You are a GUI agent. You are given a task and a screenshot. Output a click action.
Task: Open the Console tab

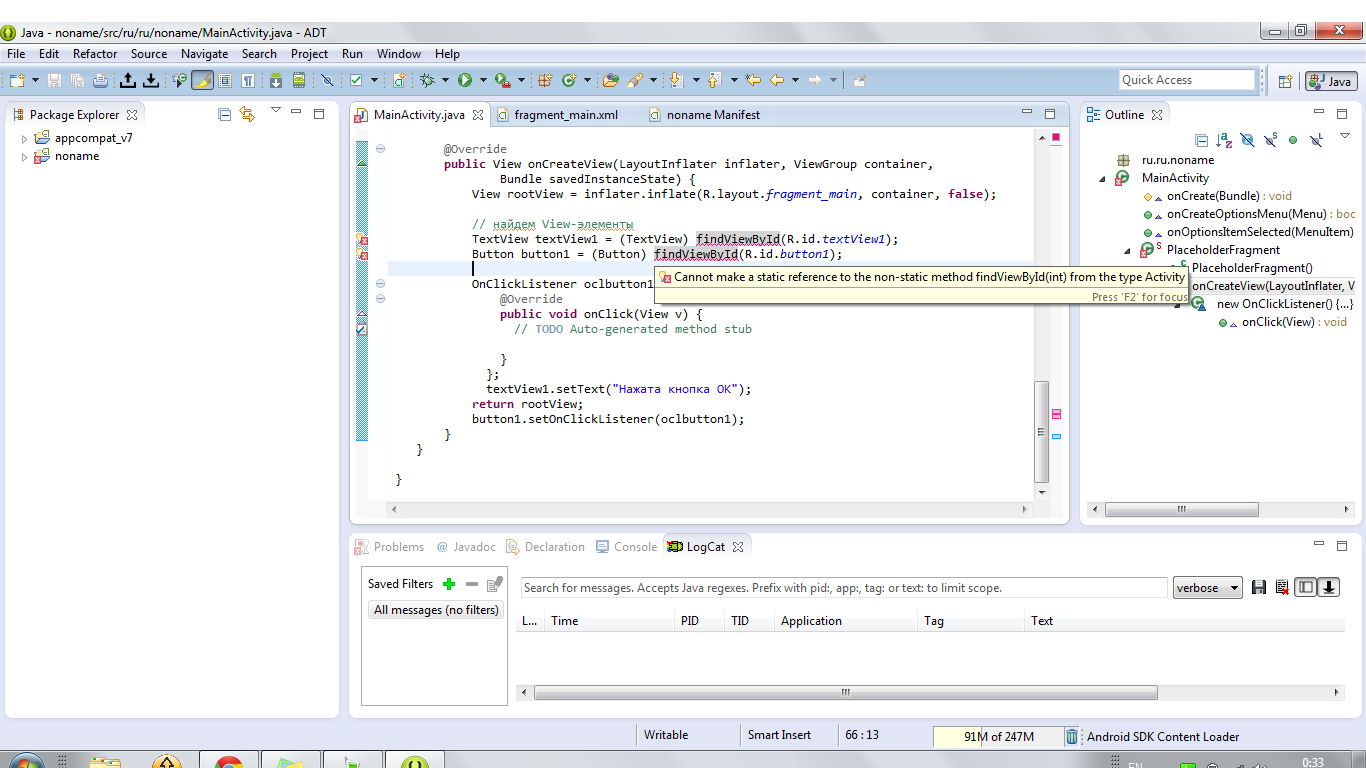coord(626,547)
